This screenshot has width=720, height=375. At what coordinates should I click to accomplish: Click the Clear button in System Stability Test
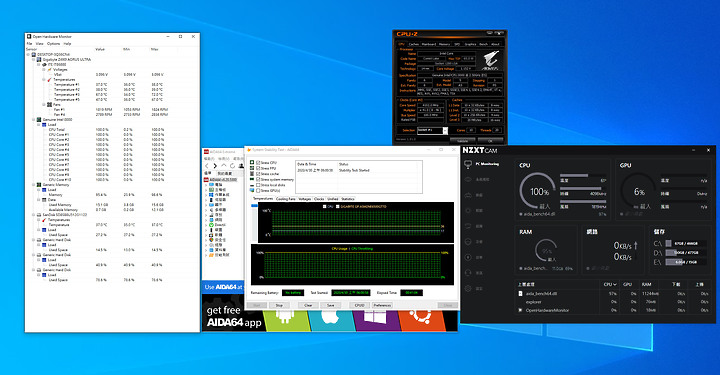308,305
